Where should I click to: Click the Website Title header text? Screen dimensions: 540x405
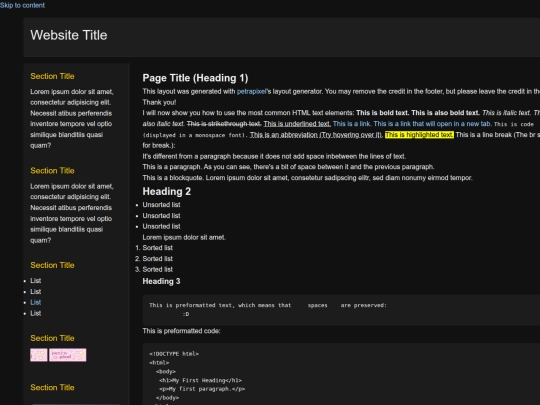coord(69,35)
